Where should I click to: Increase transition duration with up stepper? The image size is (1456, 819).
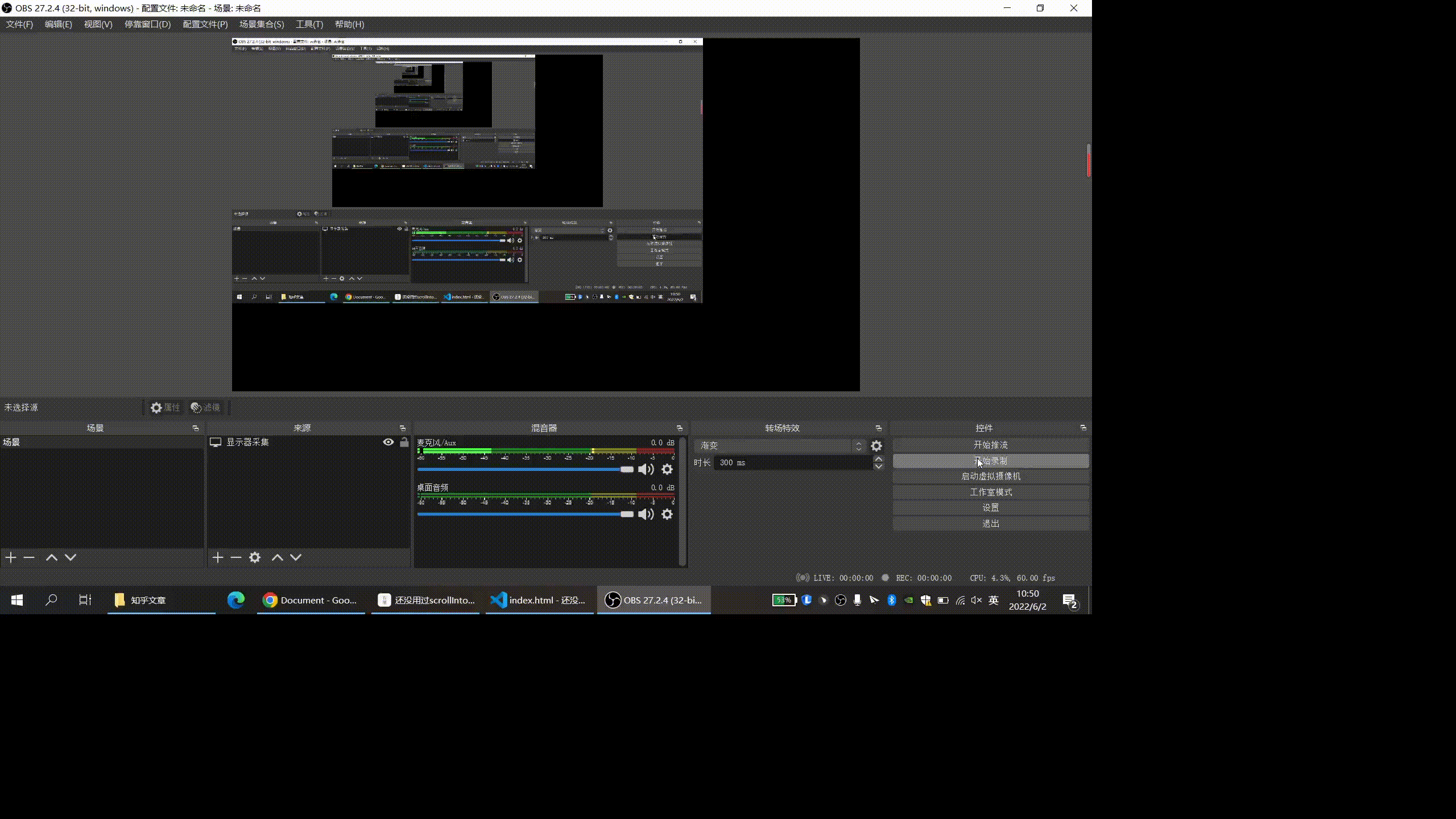[879, 459]
